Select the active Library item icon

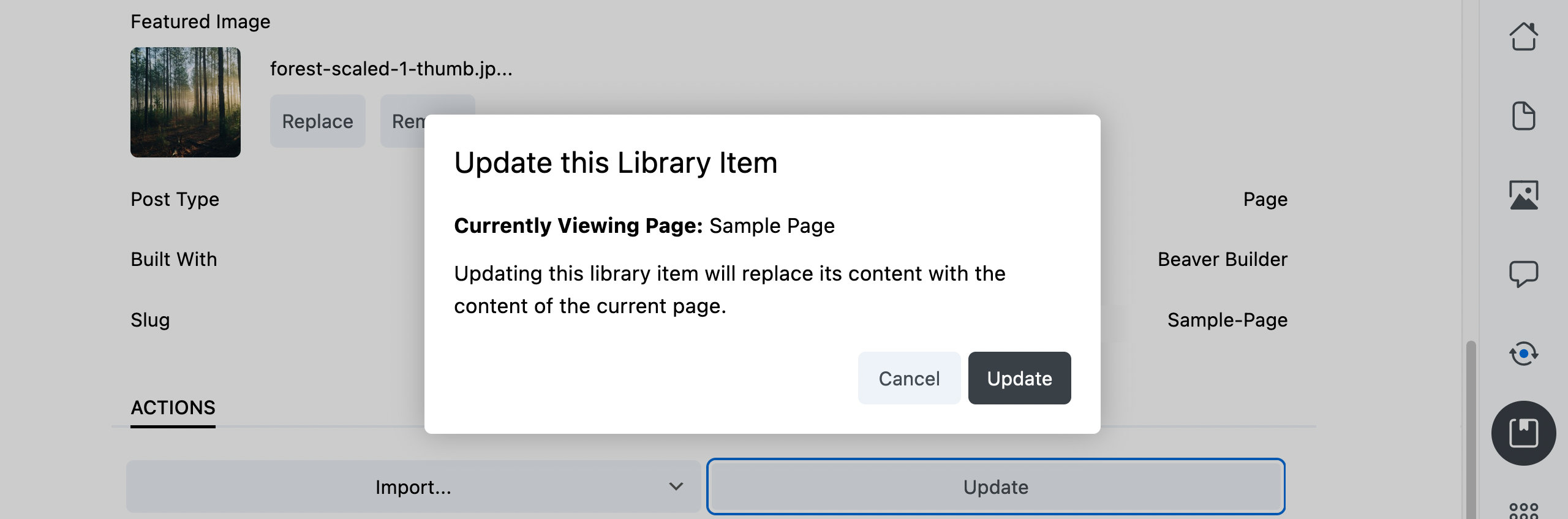[x=1525, y=432]
